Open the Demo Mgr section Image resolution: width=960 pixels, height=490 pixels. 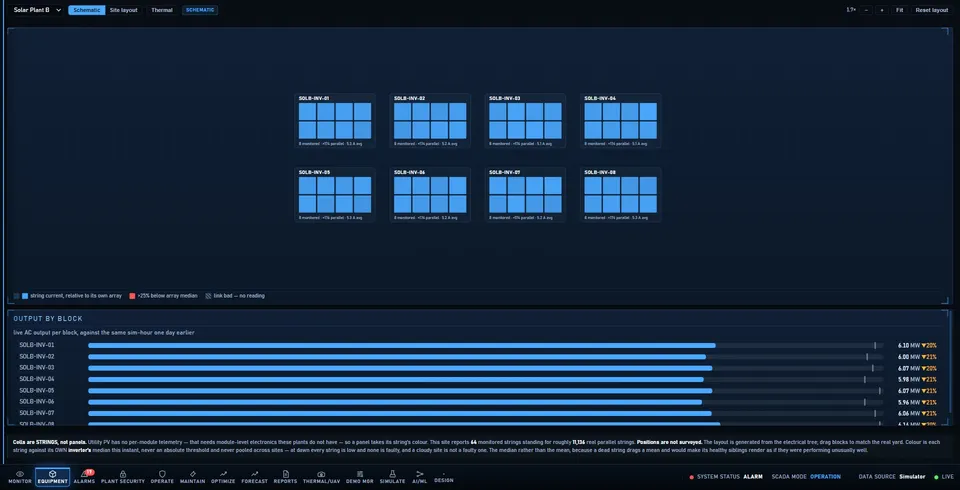point(359,477)
